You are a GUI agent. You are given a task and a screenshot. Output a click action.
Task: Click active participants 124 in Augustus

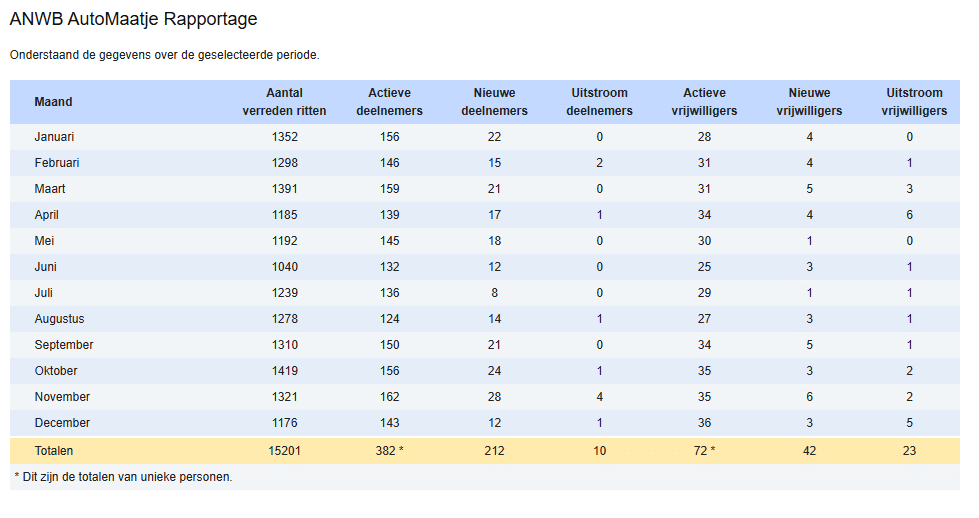[x=390, y=319]
